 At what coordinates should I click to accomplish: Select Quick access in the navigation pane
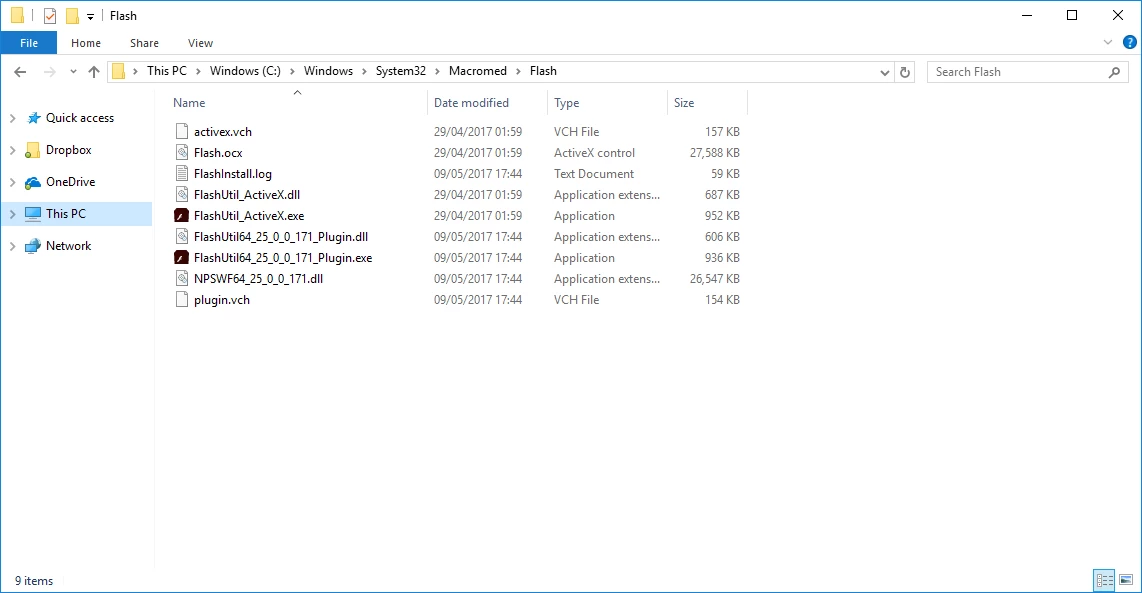tap(80, 118)
